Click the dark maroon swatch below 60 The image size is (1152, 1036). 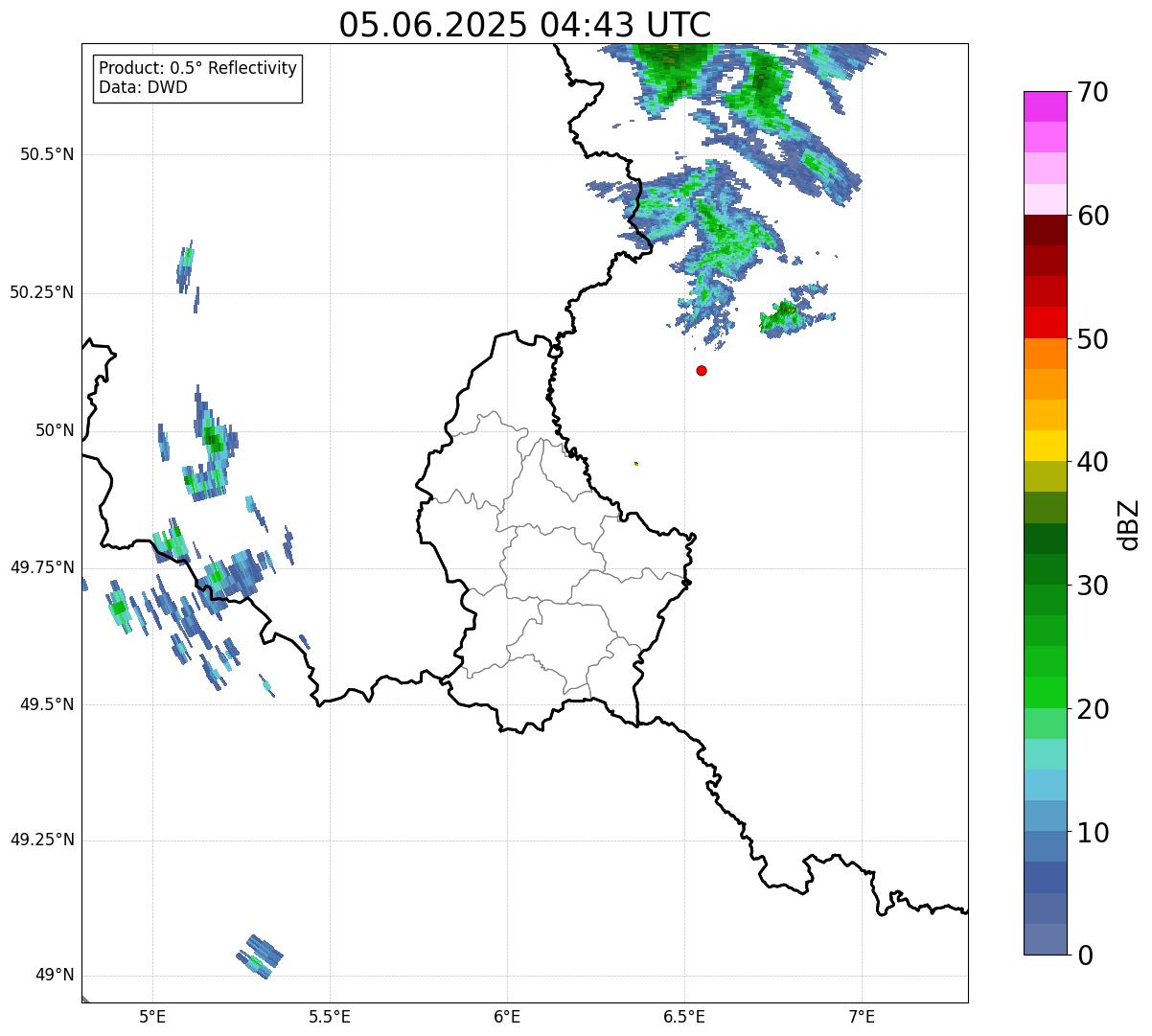pyautogui.click(x=1046, y=230)
